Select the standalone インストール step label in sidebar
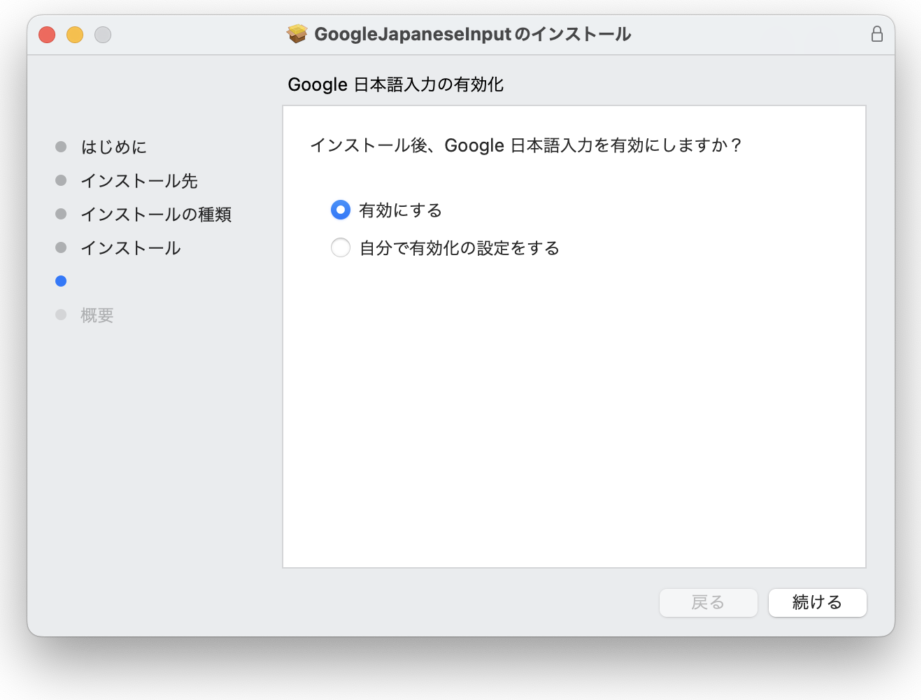The width and height of the screenshot is (921, 700). tap(130, 248)
